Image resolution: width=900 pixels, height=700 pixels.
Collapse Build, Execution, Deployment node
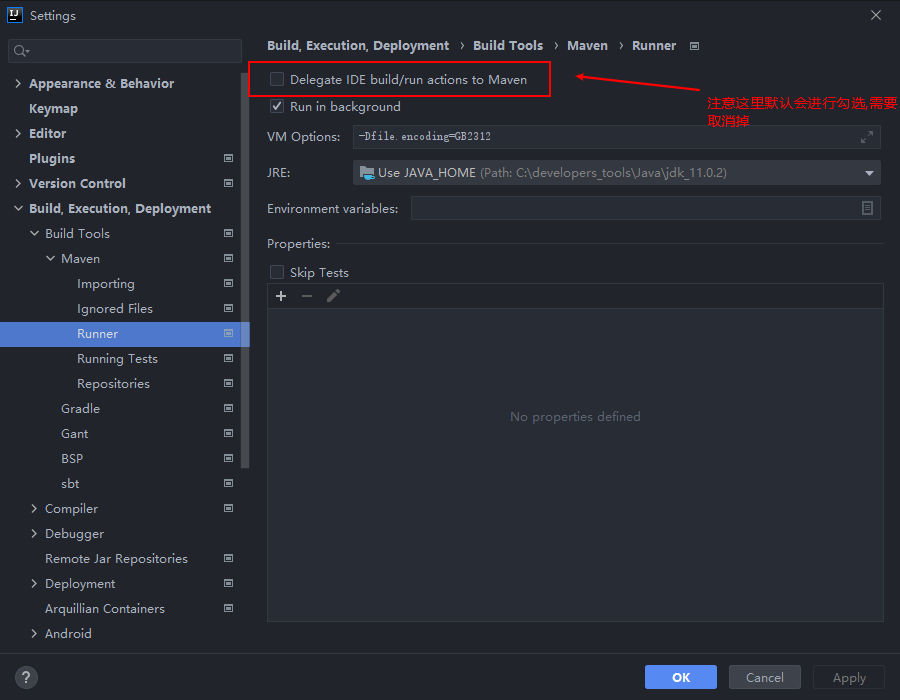tap(18, 208)
